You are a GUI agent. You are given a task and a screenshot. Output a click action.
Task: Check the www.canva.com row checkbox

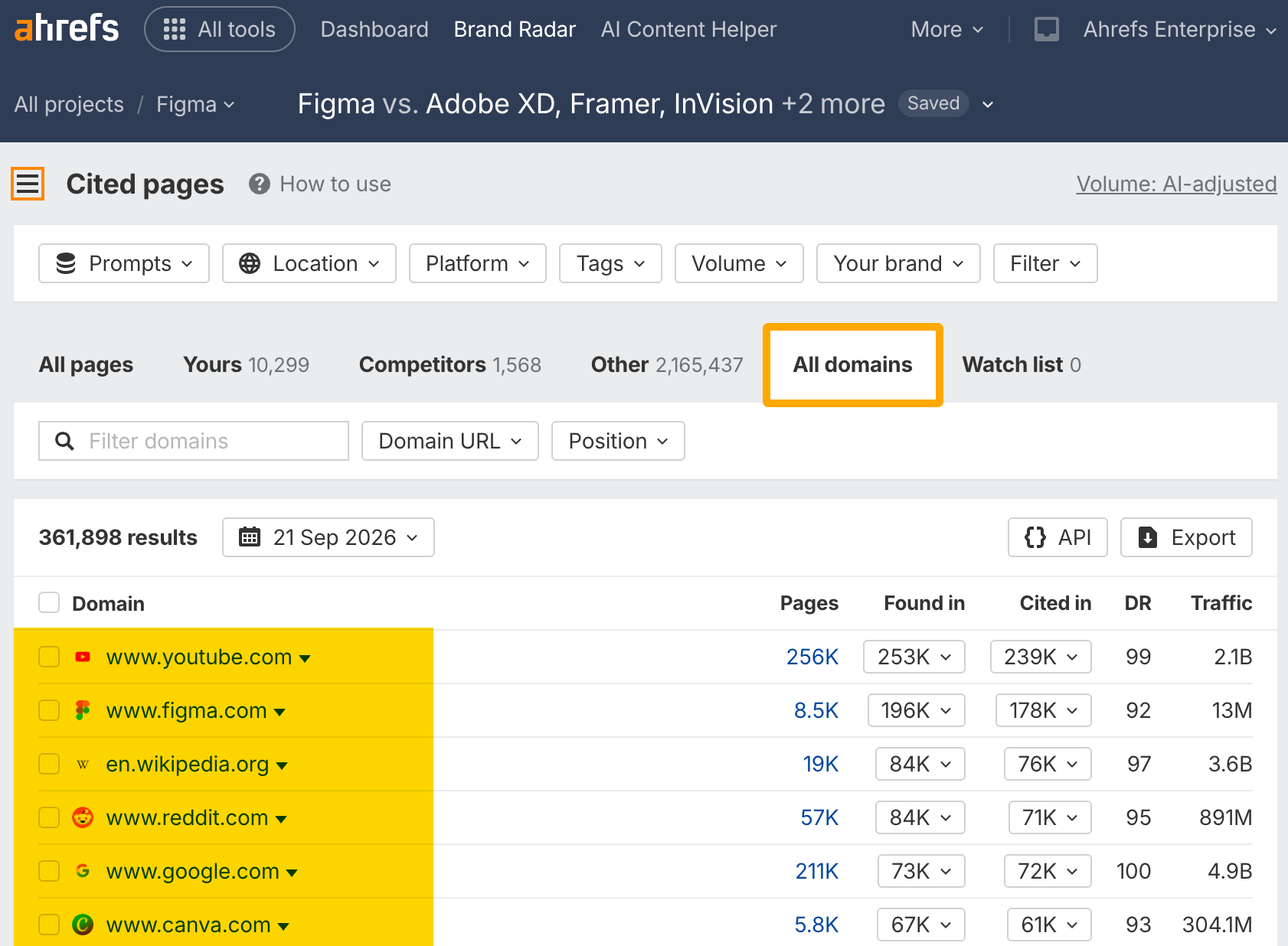[49, 925]
